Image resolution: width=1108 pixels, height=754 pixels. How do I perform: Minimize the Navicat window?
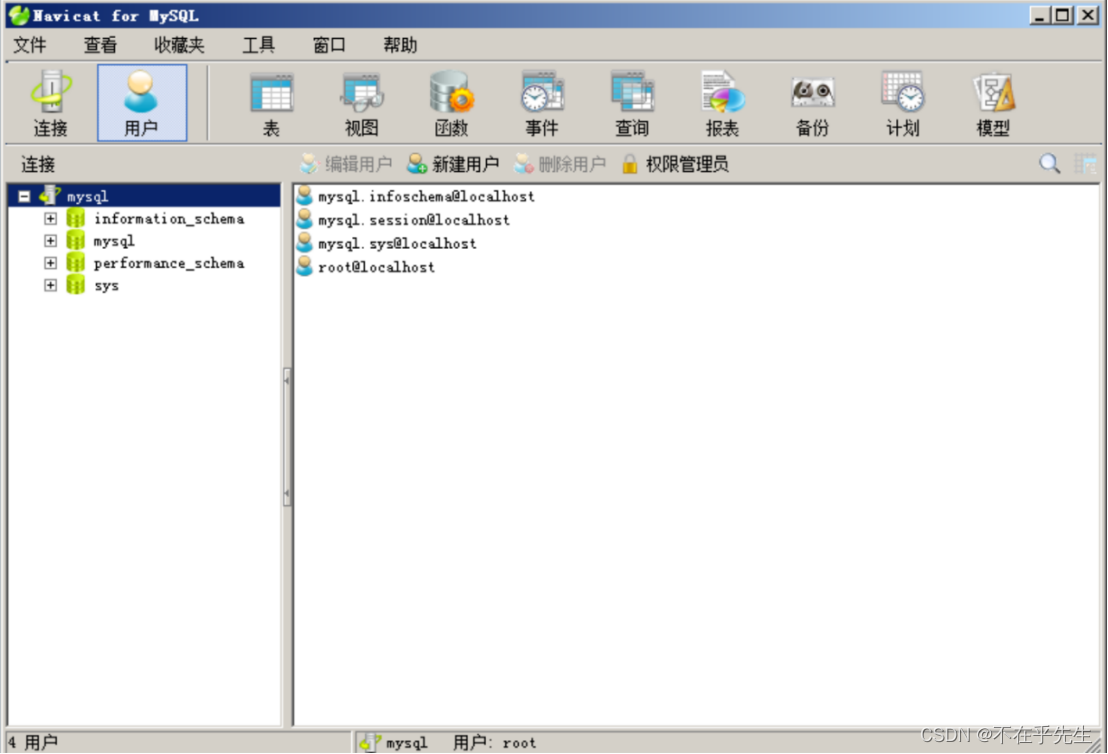1039,15
